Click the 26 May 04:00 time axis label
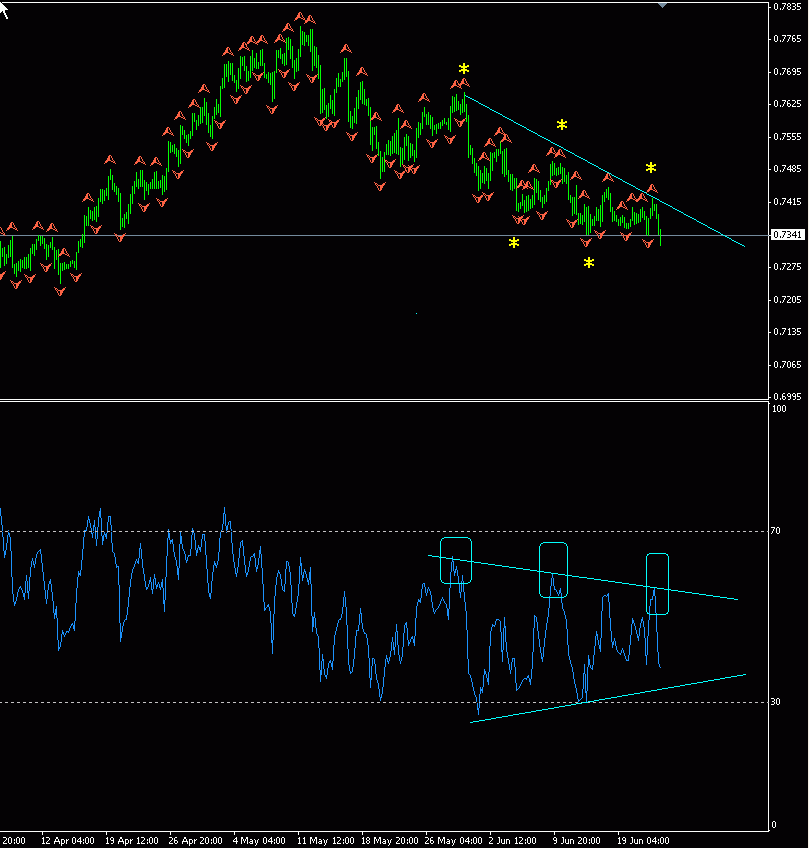 452,841
